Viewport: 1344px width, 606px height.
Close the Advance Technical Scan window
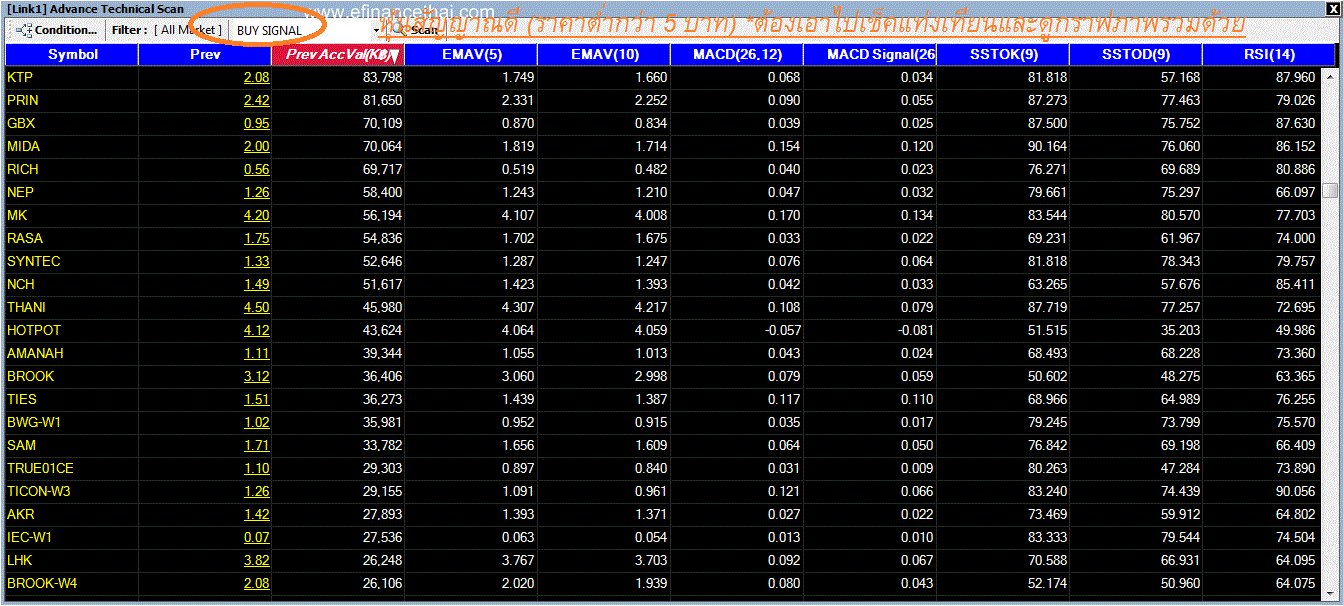[1333, 9]
